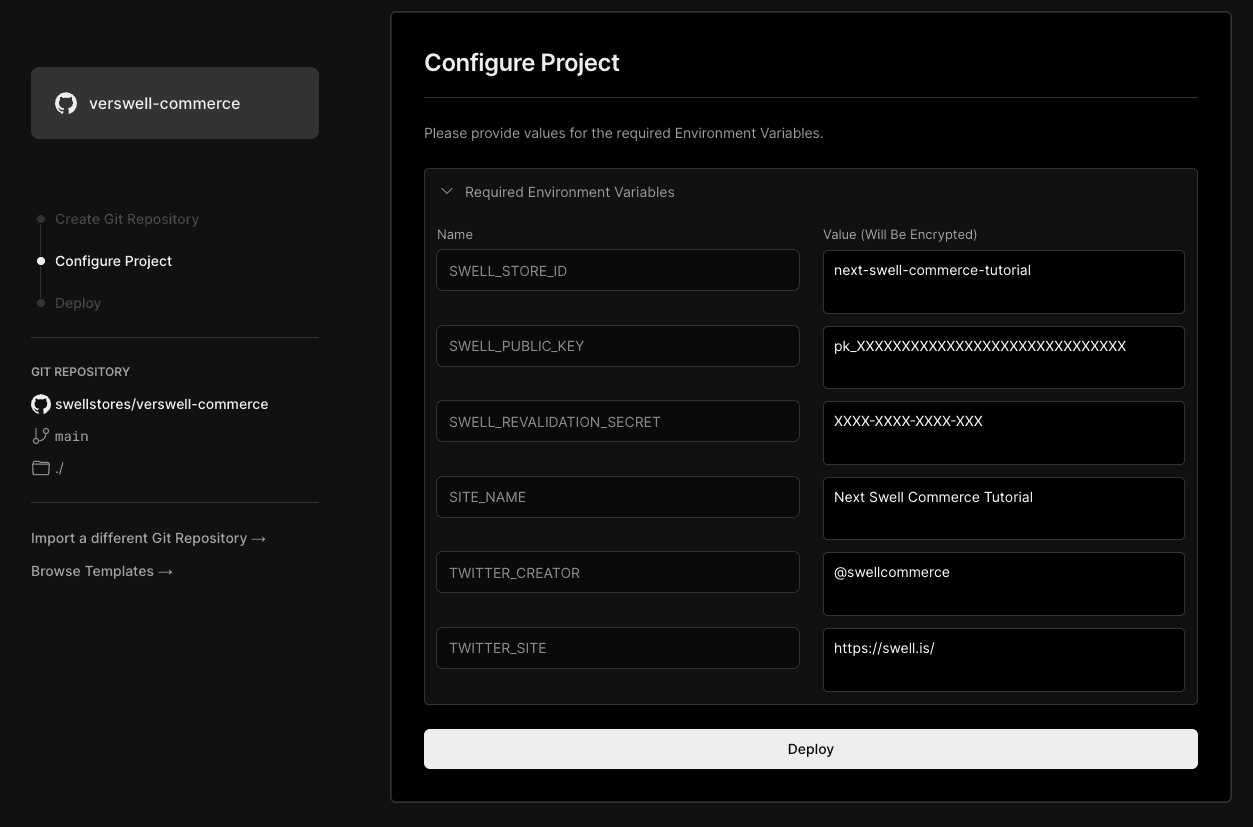
Task: Collapse Required Environment Variables chevron
Action: (x=447, y=192)
